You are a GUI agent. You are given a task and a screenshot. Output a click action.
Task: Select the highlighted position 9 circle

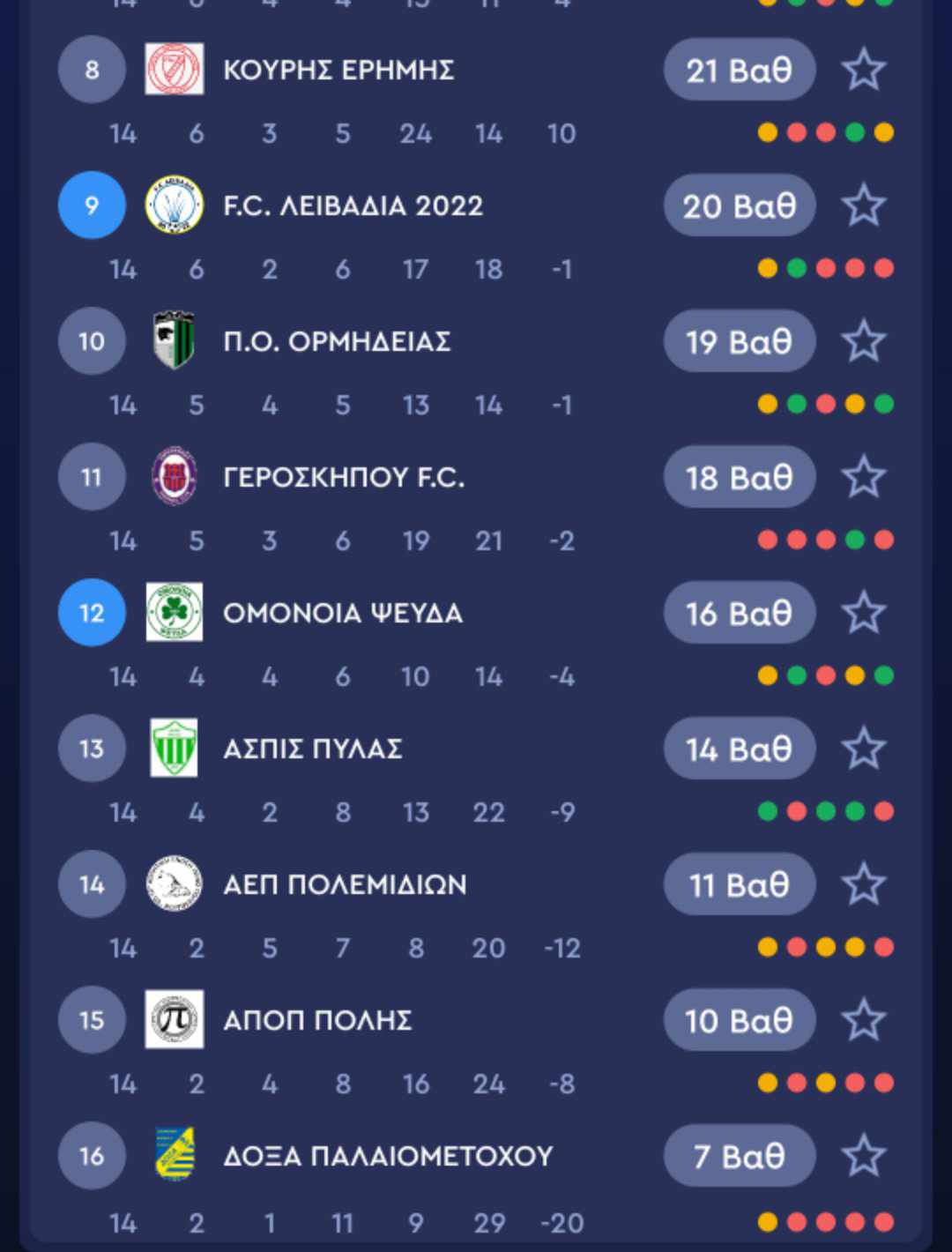coord(92,205)
